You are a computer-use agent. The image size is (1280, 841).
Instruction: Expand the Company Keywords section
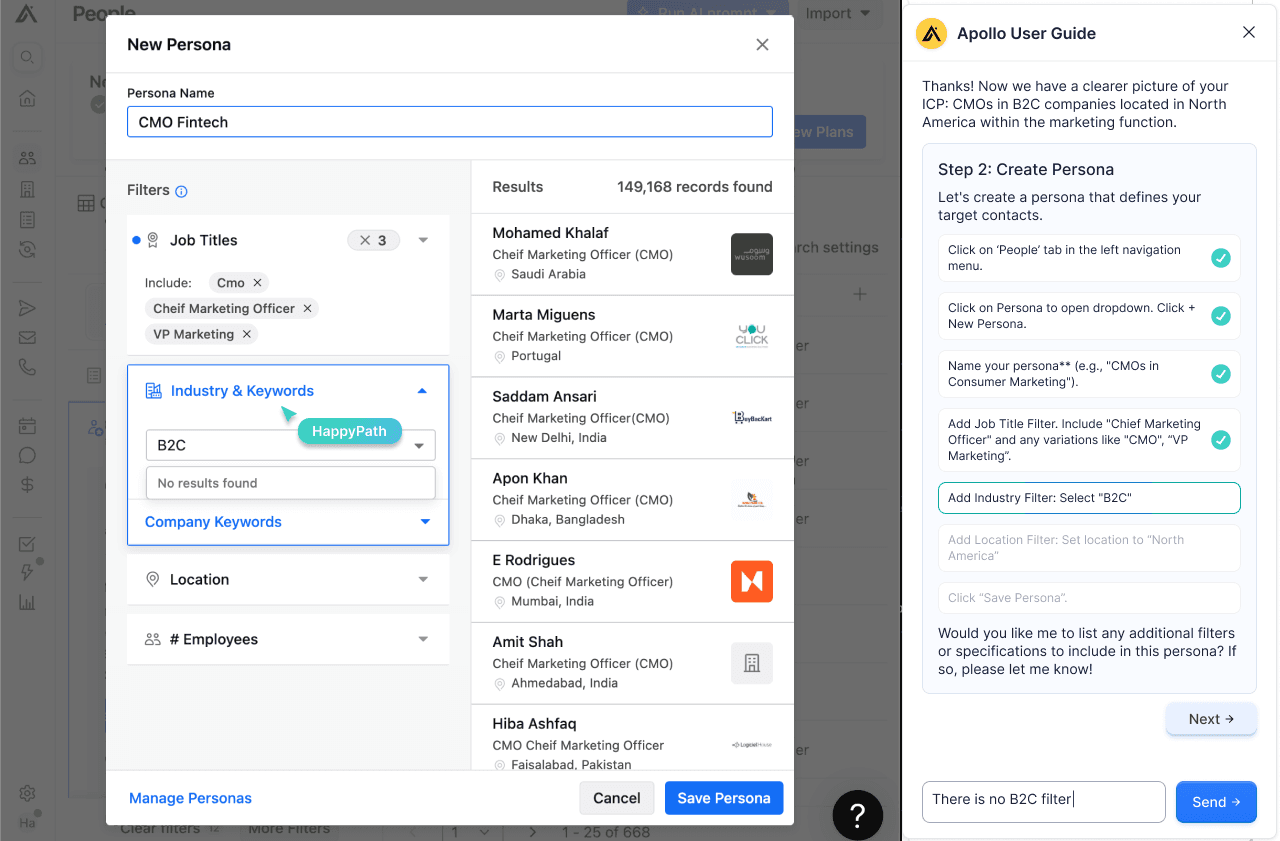[425, 522]
